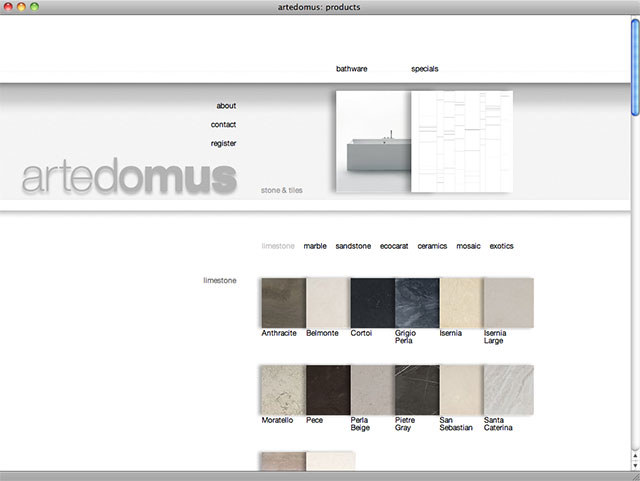Select the limestone category tab
The height and width of the screenshot is (481, 640).
278,246
